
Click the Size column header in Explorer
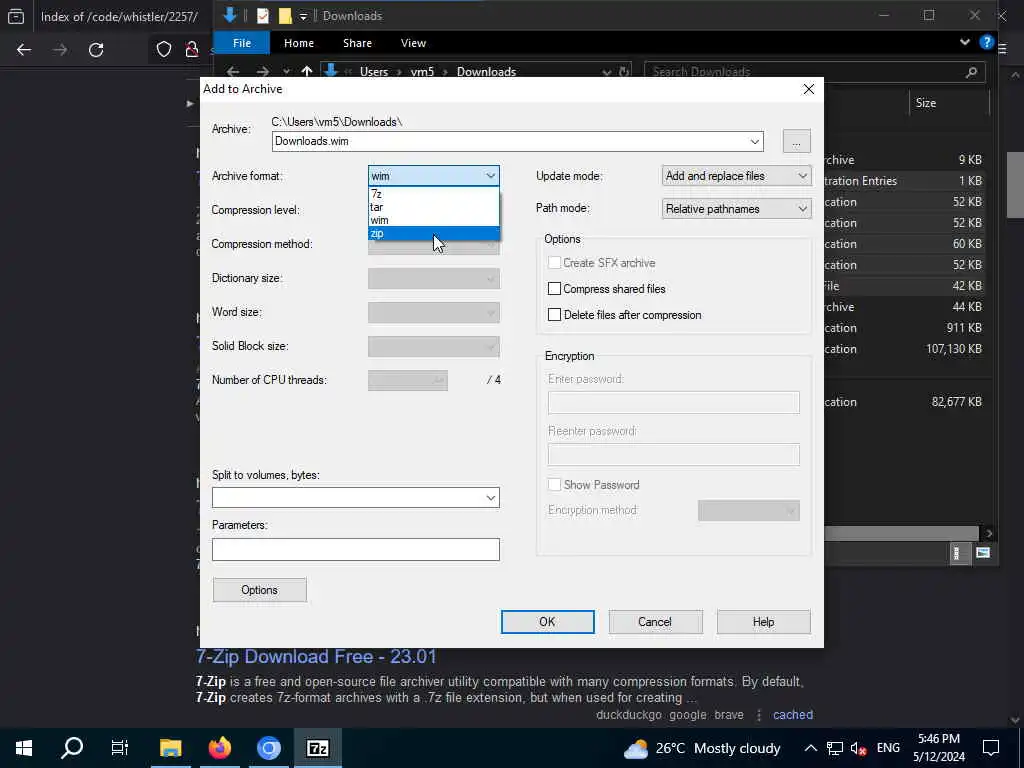tap(925, 103)
